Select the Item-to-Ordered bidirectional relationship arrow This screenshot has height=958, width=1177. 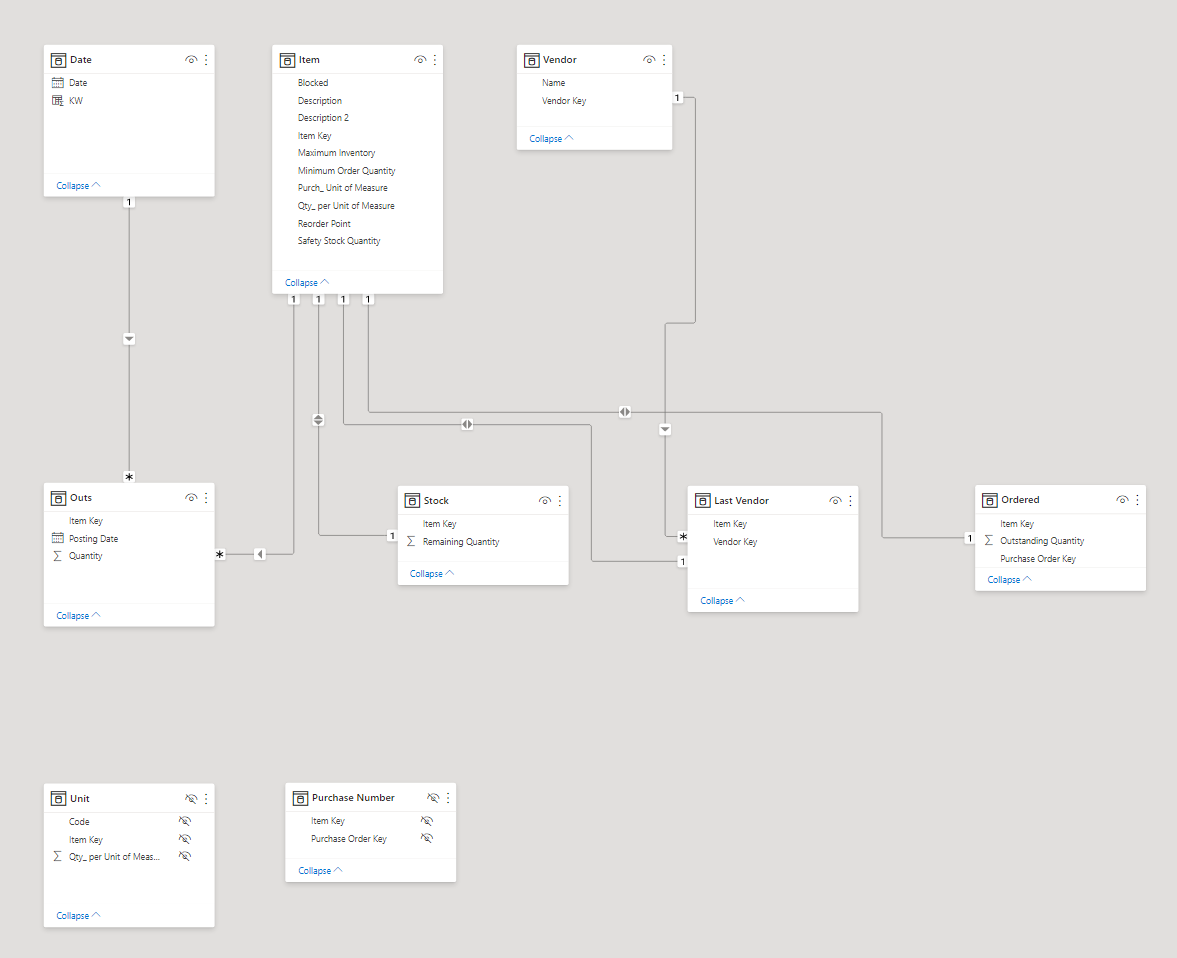[625, 411]
